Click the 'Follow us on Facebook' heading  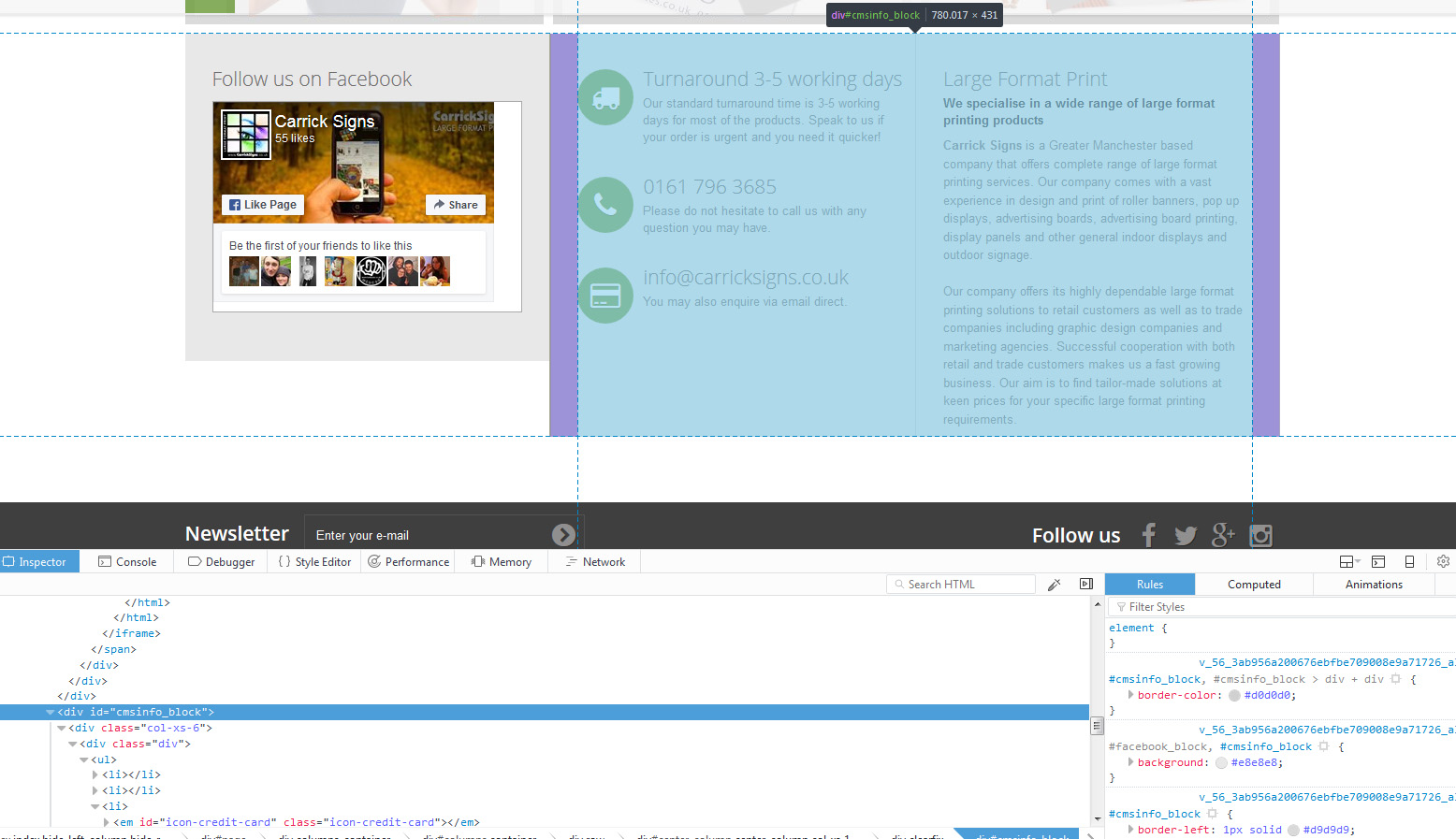click(x=312, y=80)
